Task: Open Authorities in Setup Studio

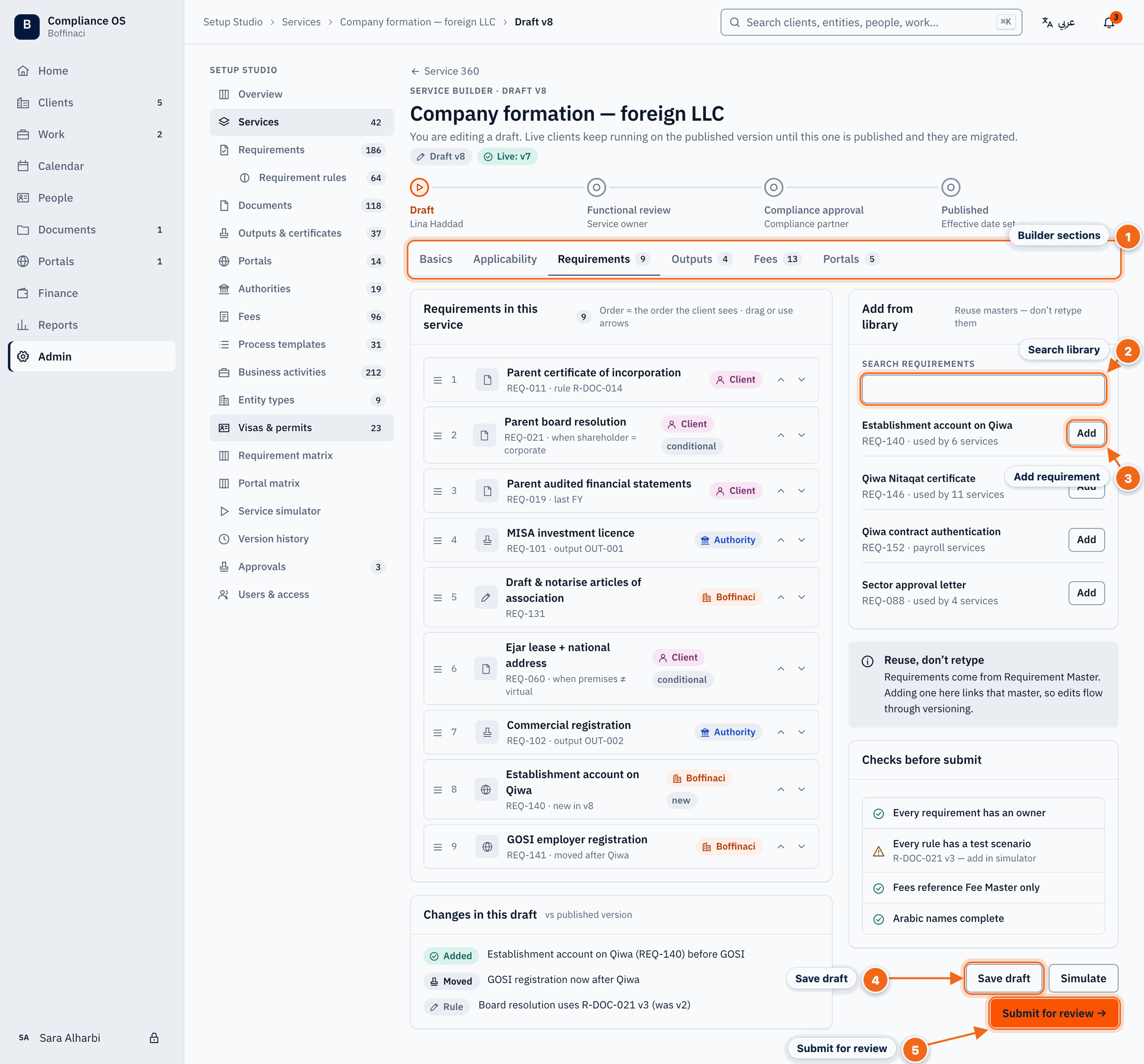Action: (302, 289)
